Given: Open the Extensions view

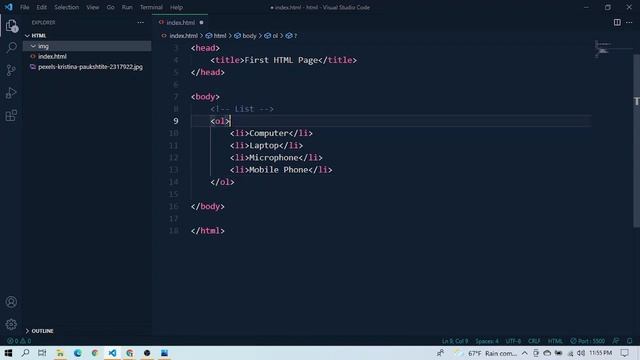Looking at the screenshot, I should [11, 116].
